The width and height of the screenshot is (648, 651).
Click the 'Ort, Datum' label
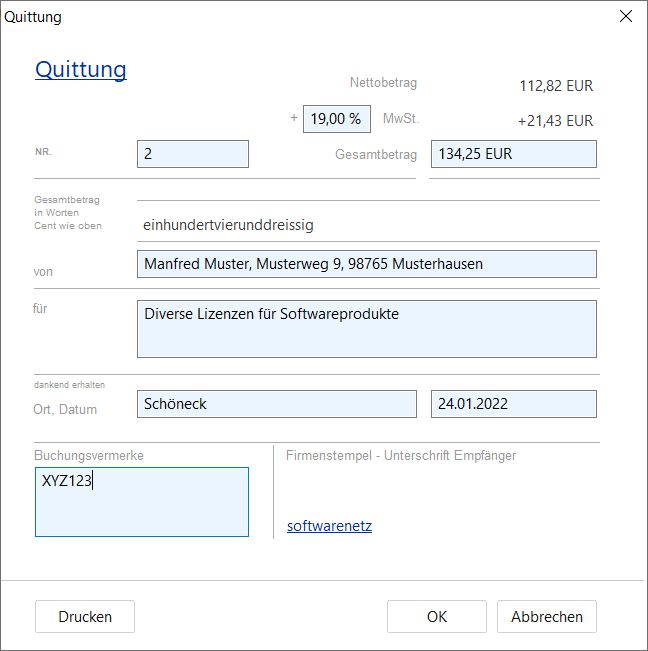click(x=64, y=408)
